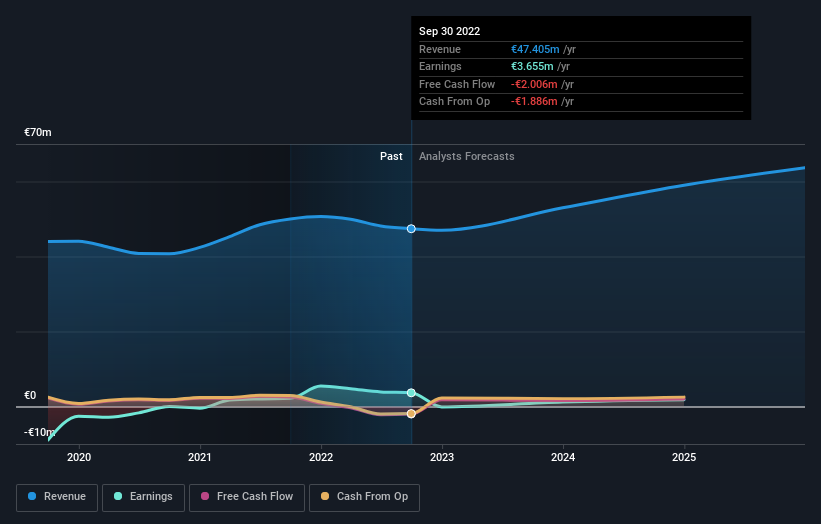Image resolution: width=821 pixels, height=524 pixels.
Task: Click the €70m y-axis label
Action: coord(38,132)
